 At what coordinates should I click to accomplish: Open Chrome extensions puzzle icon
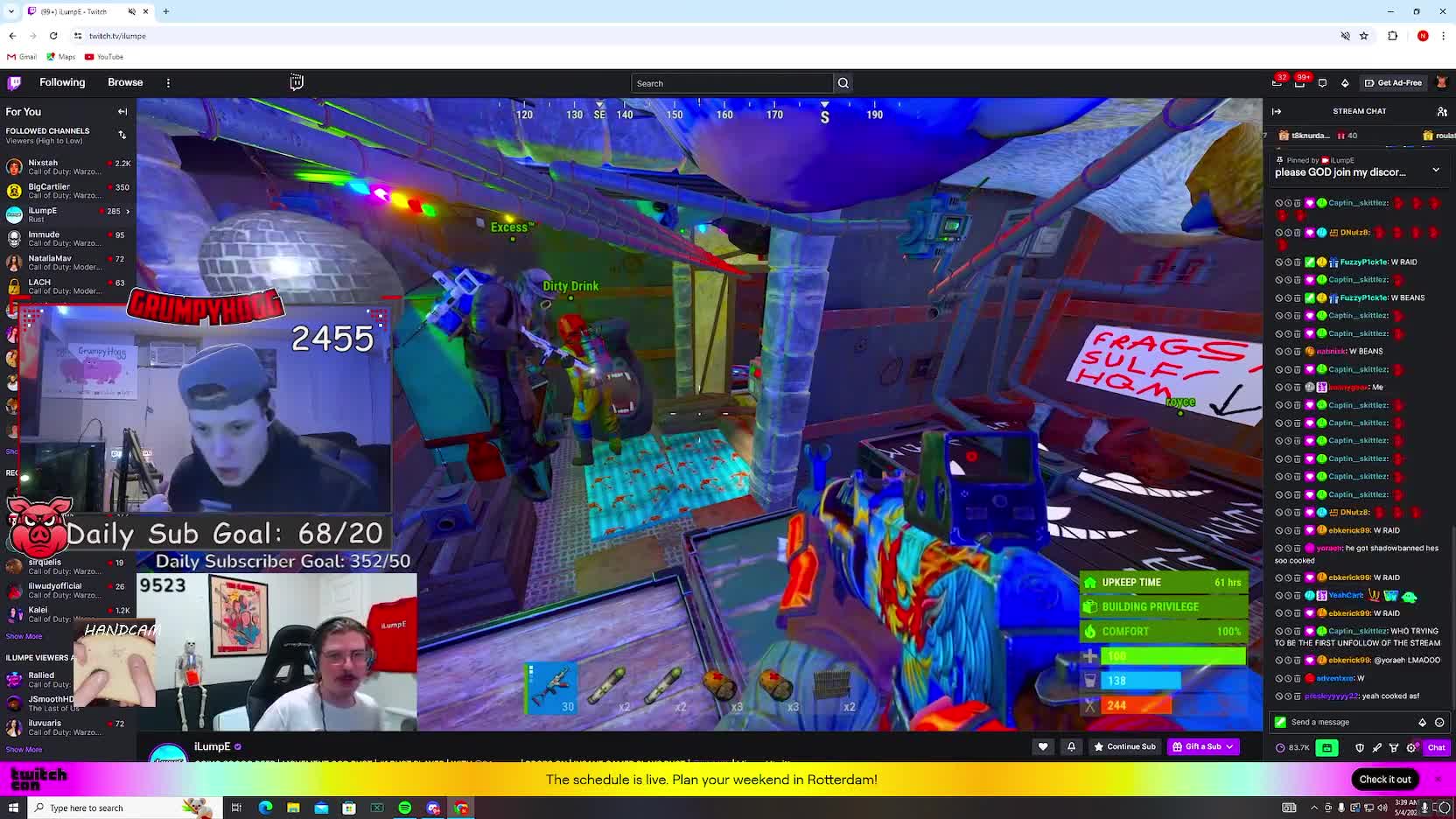point(1393,36)
